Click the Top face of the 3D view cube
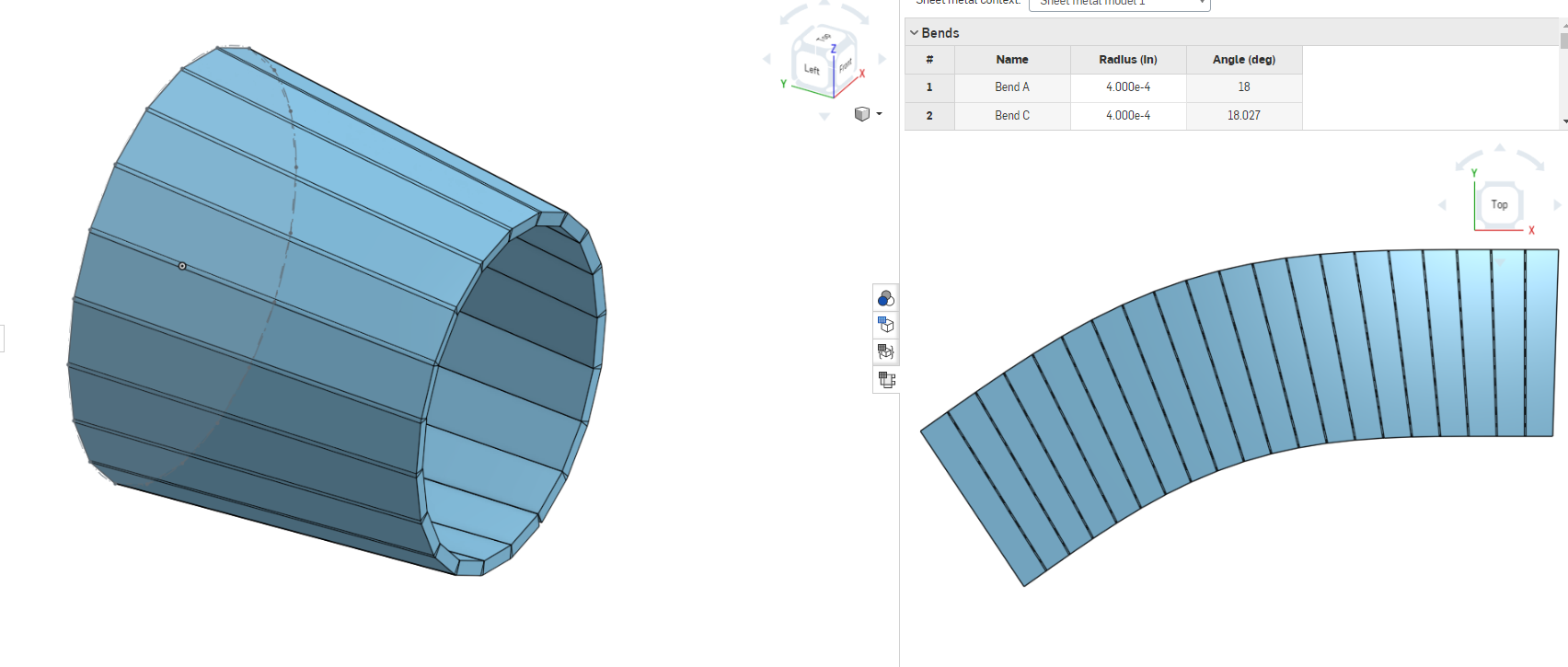This screenshot has height=667, width=1568. point(824,38)
